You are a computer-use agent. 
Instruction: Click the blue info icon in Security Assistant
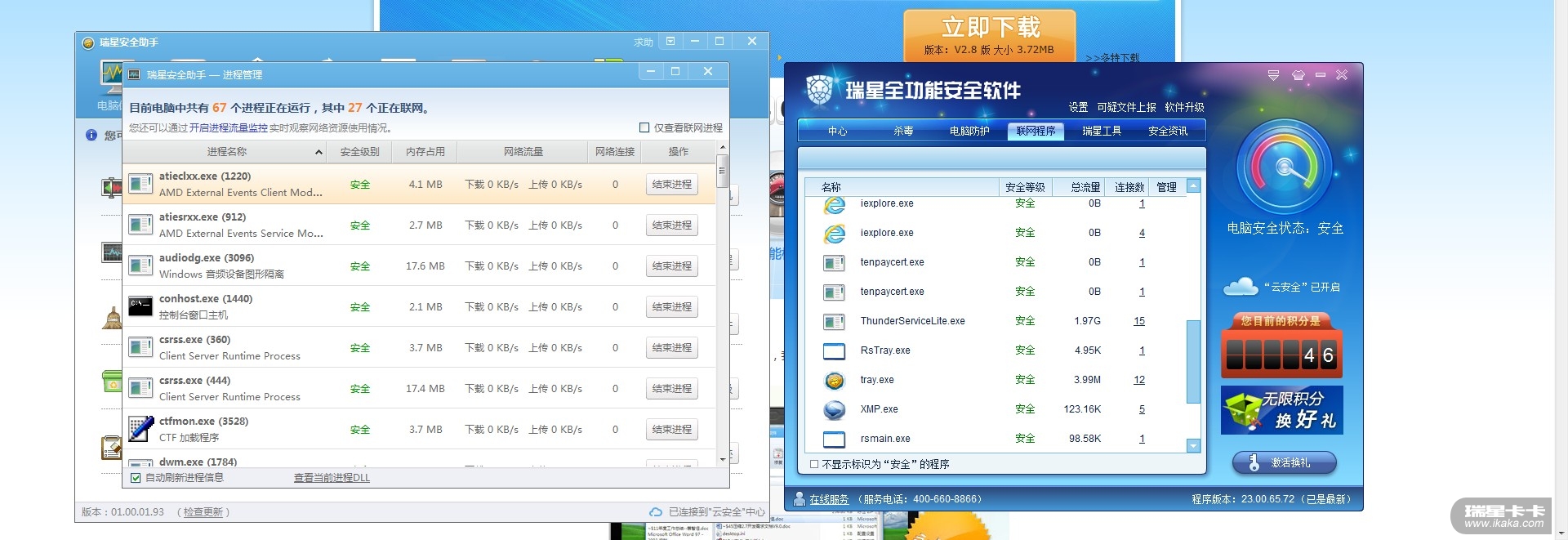click(91, 135)
